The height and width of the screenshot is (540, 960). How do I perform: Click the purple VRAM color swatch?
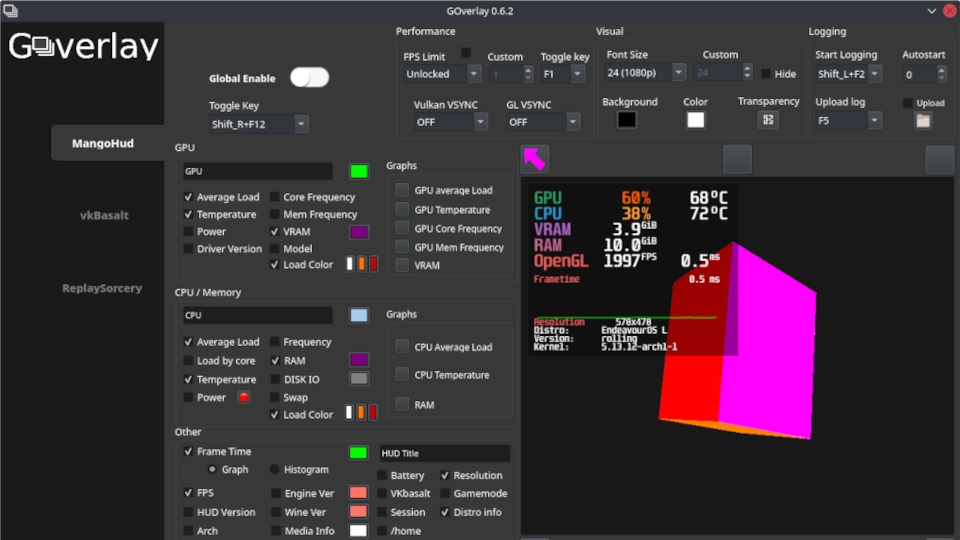[x=359, y=232]
